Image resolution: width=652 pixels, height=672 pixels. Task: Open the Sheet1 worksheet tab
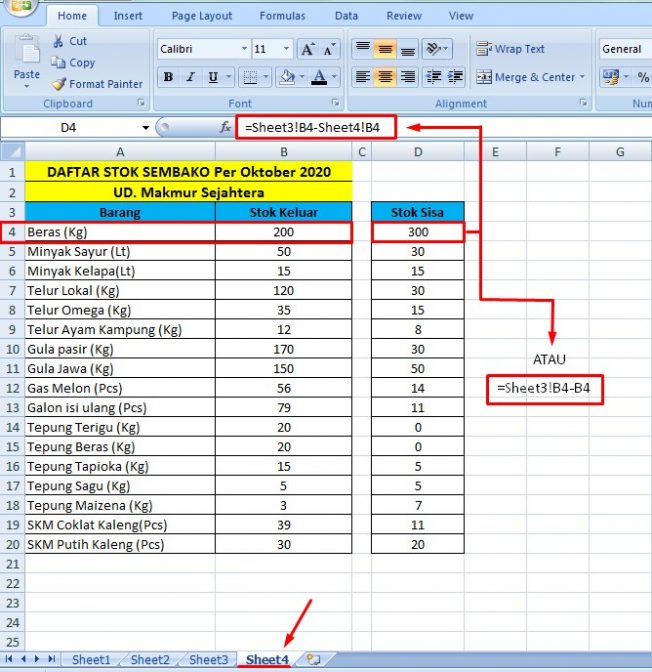[x=91, y=659]
